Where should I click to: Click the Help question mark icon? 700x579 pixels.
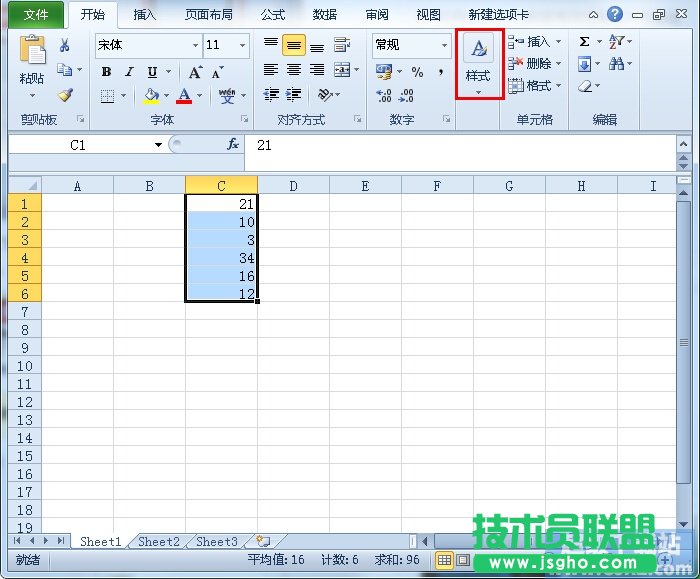coord(615,14)
